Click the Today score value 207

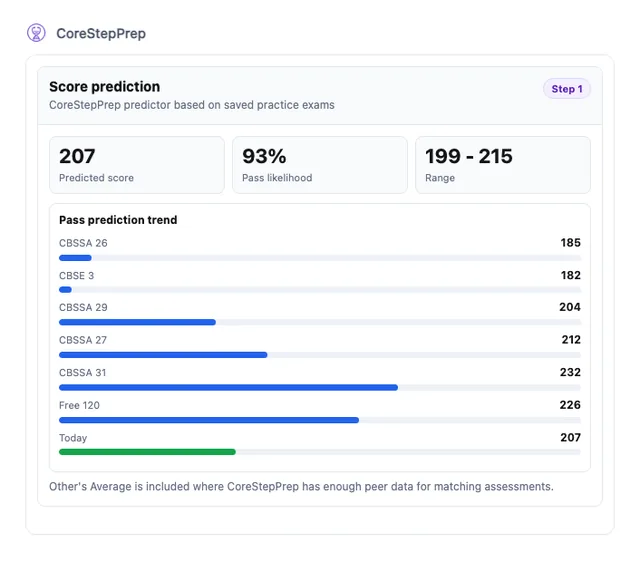(x=570, y=438)
